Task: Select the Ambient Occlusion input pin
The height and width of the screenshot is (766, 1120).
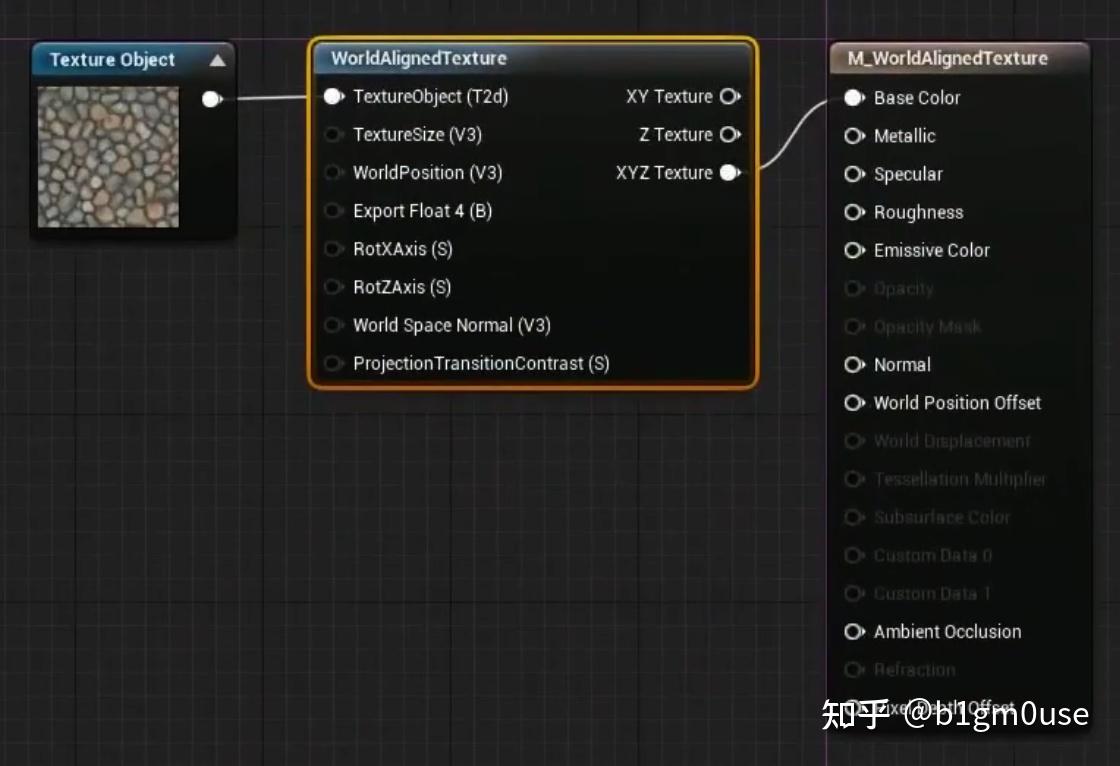Action: (853, 632)
